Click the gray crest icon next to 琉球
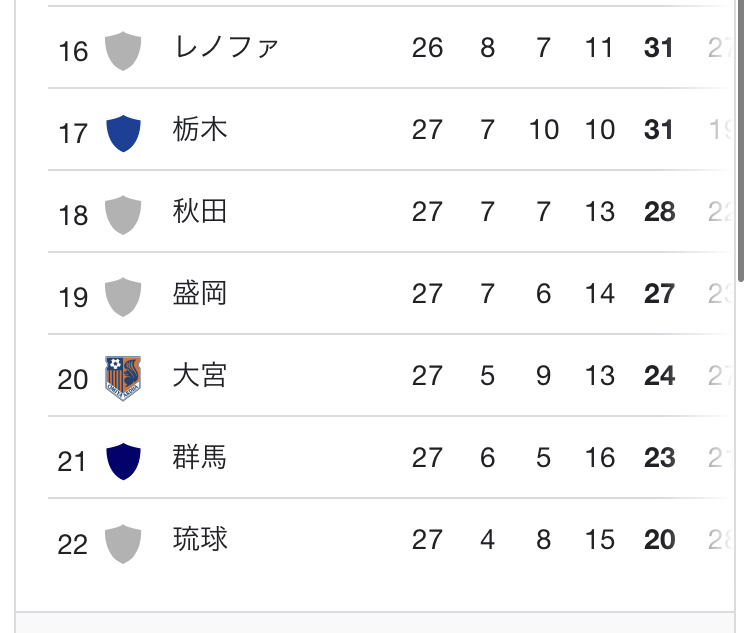This screenshot has width=750, height=633. tap(123, 542)
